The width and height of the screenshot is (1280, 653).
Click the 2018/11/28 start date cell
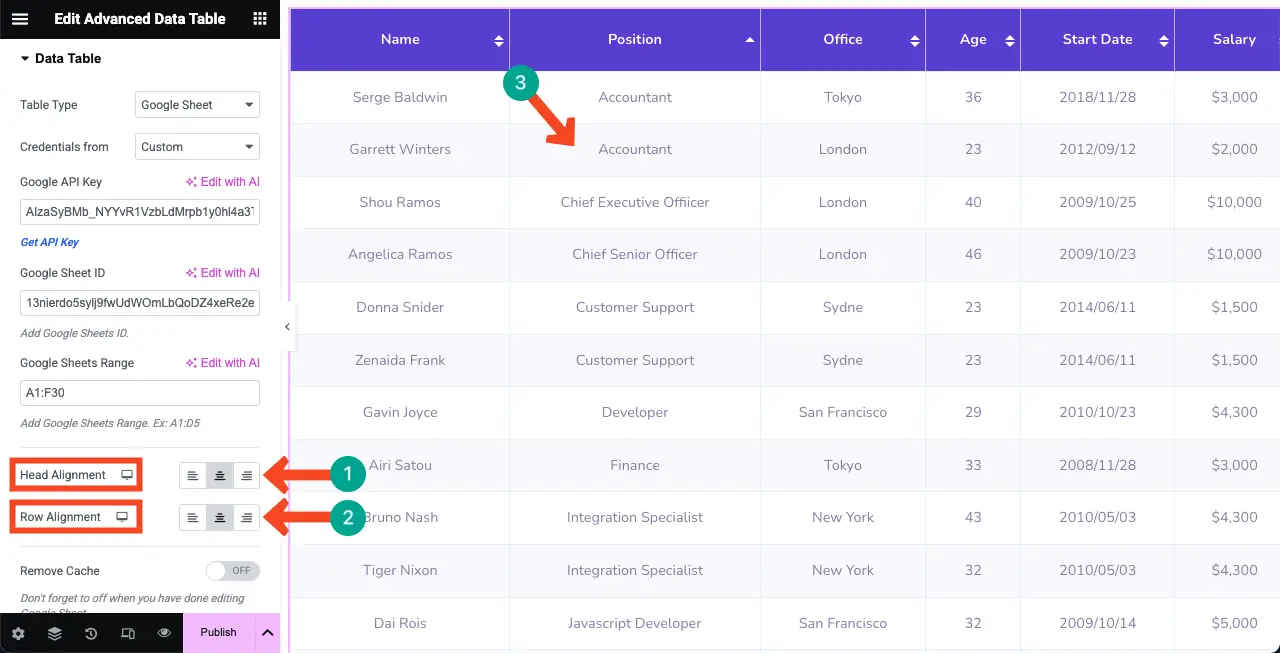coord(1097,97)
